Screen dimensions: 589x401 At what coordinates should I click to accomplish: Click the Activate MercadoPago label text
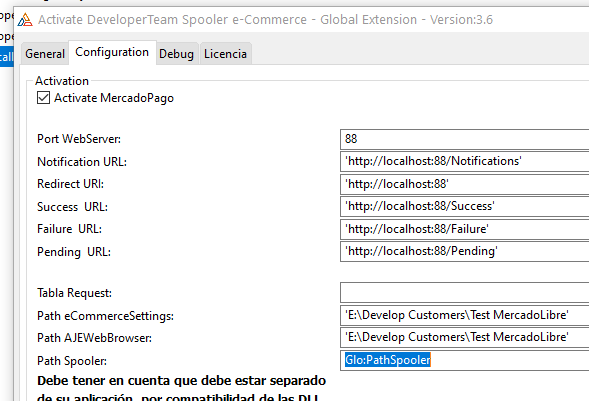[x=114, y=98]
